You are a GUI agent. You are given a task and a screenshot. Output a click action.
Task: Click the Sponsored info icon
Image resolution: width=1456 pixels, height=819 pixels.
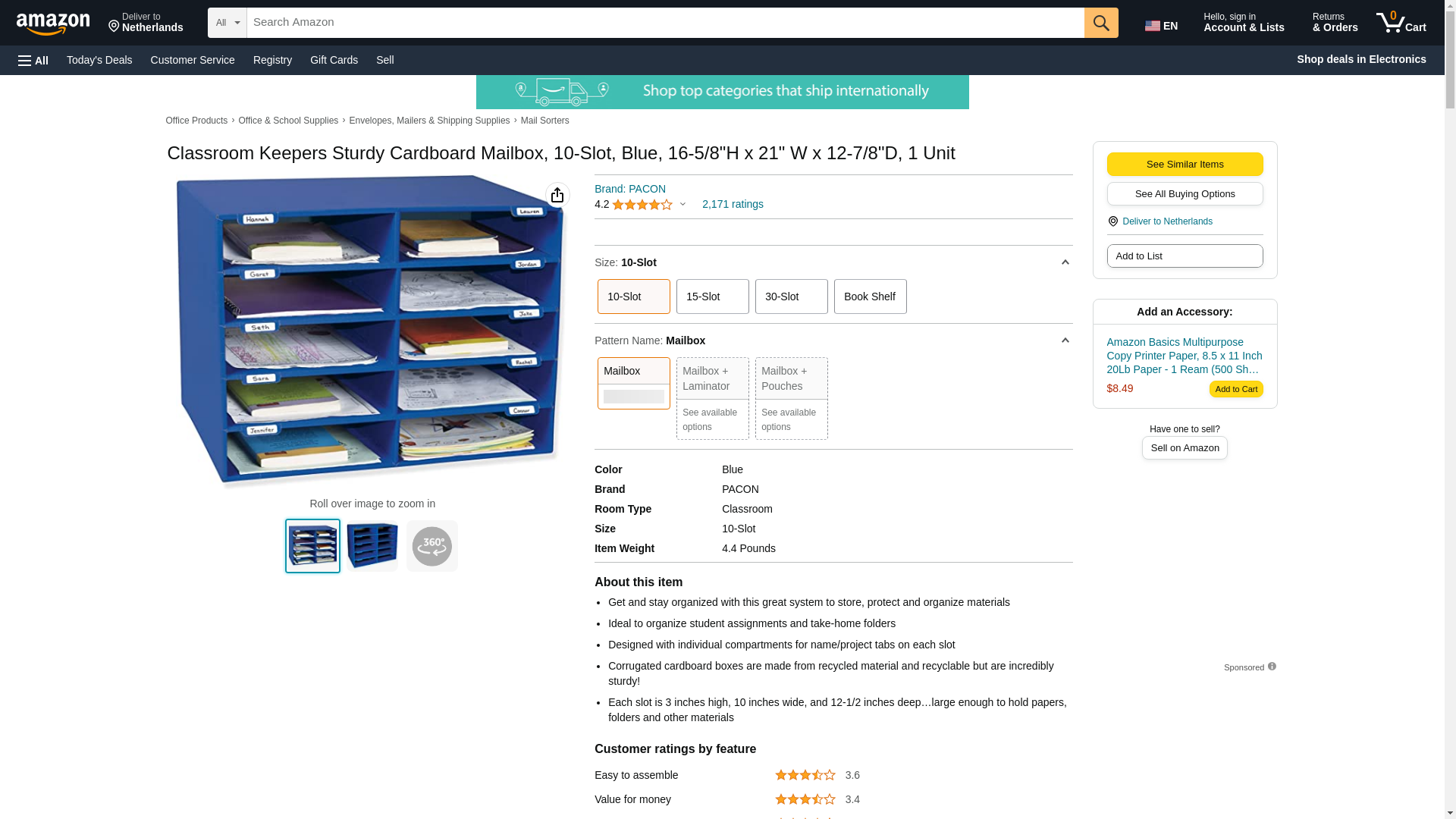tap(1272, 667)
